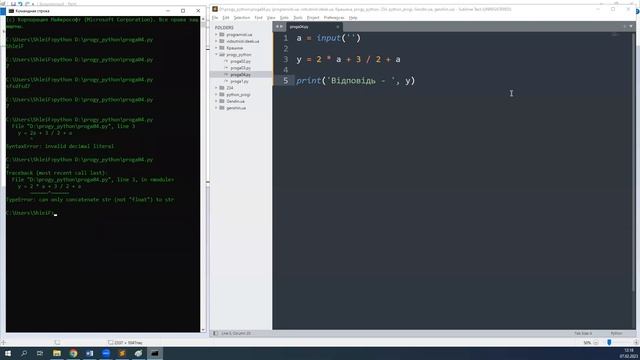Viewport: 640px width, 360px height.
Task: Open File Explorer from taskbar
Action: click(x=57, y=353)
